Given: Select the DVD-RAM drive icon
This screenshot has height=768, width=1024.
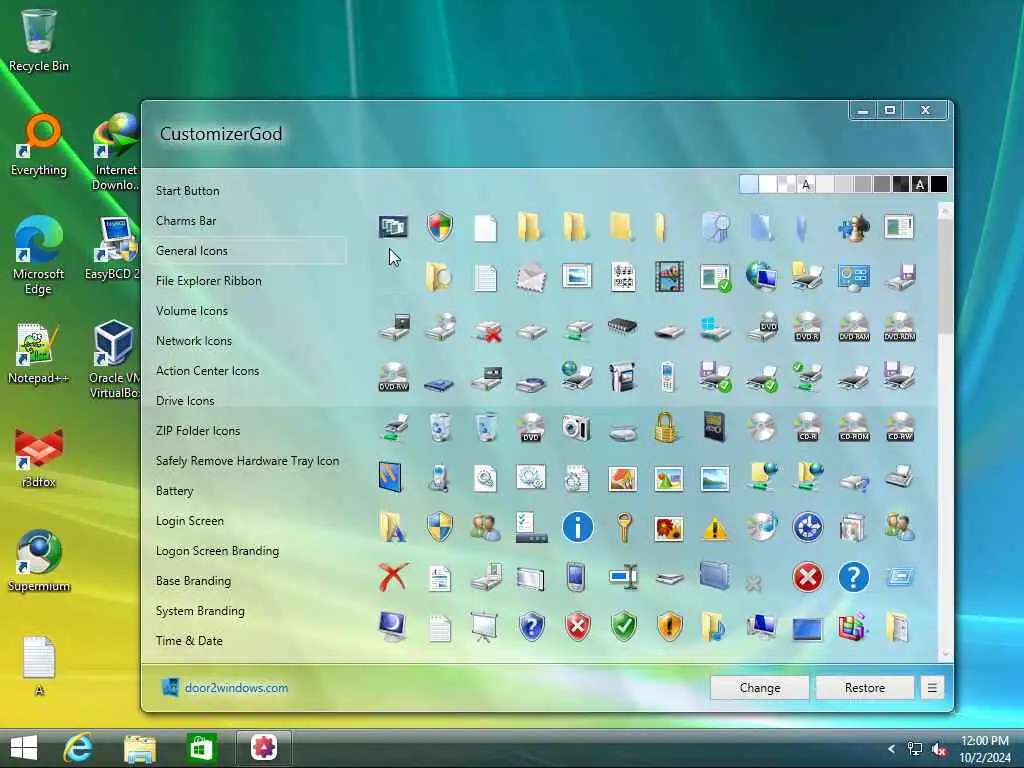Looking at the screenshot, I should 854,327.
